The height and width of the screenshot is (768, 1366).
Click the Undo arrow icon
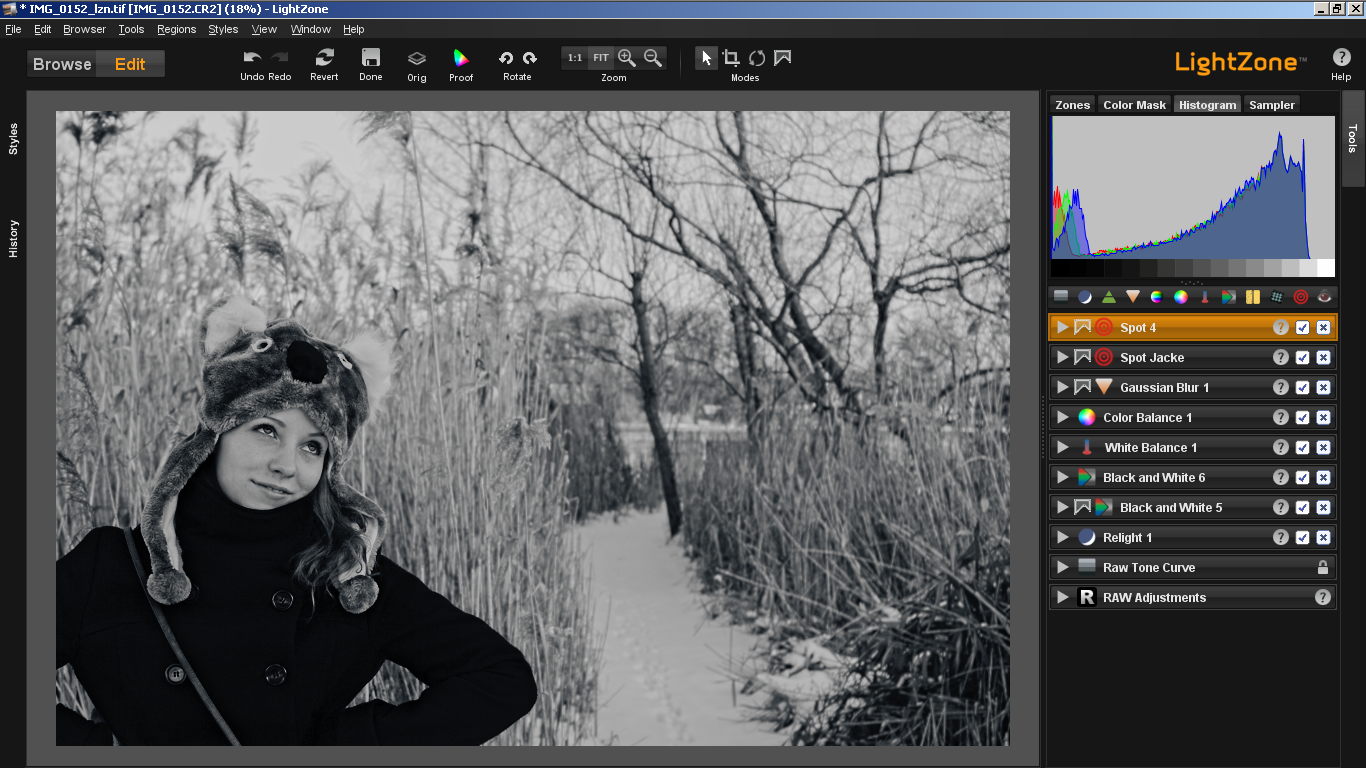(x=252, y=58)
